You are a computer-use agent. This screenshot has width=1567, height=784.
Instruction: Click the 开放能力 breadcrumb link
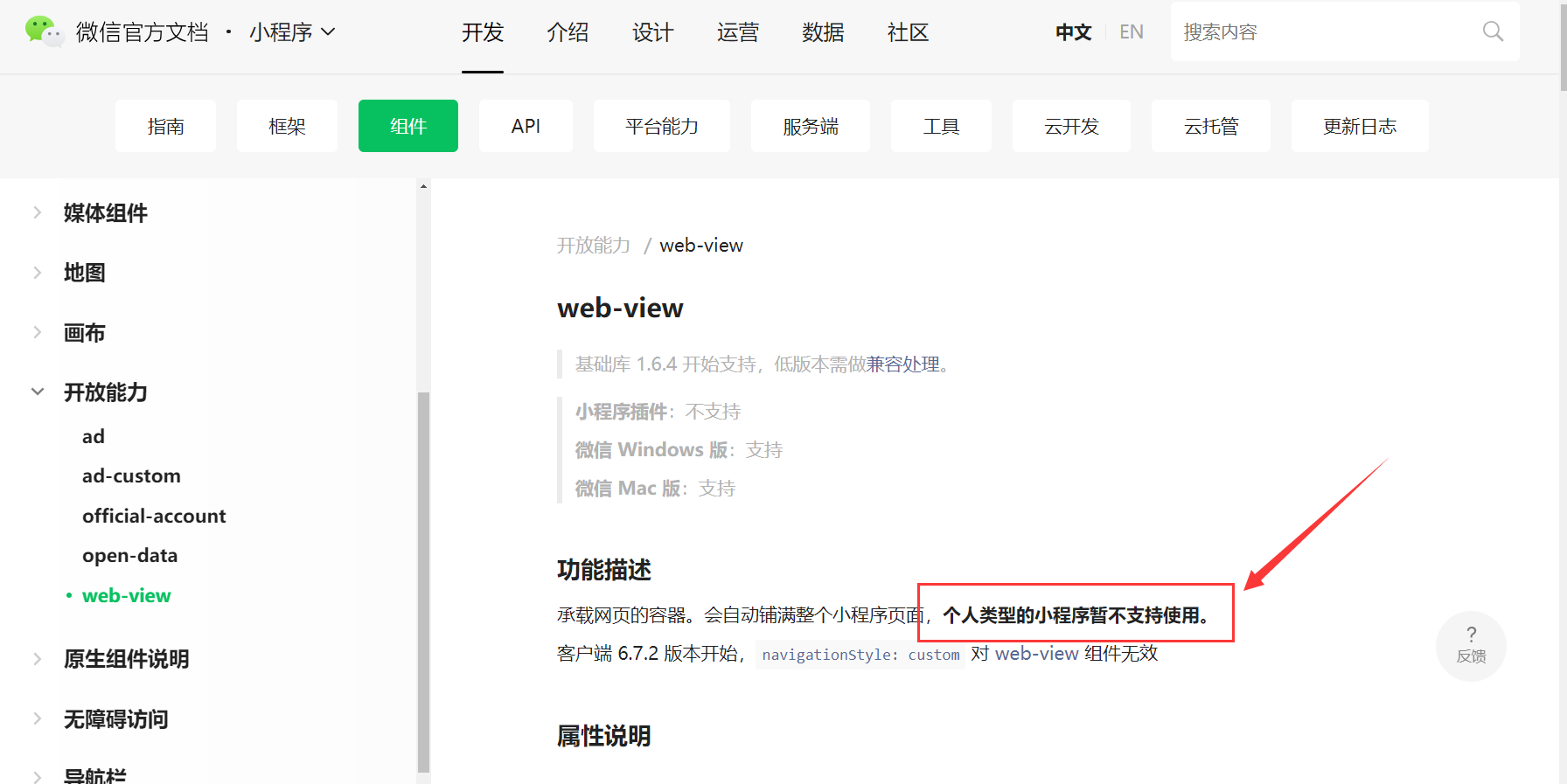click(594, 246)
